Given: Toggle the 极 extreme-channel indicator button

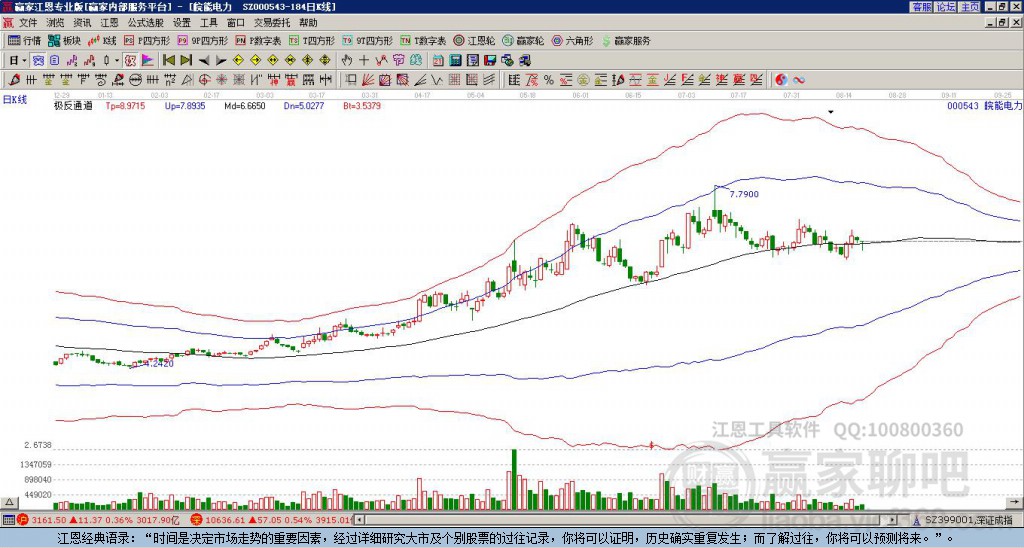Looking at the screenshot, I should click(130, 61).
